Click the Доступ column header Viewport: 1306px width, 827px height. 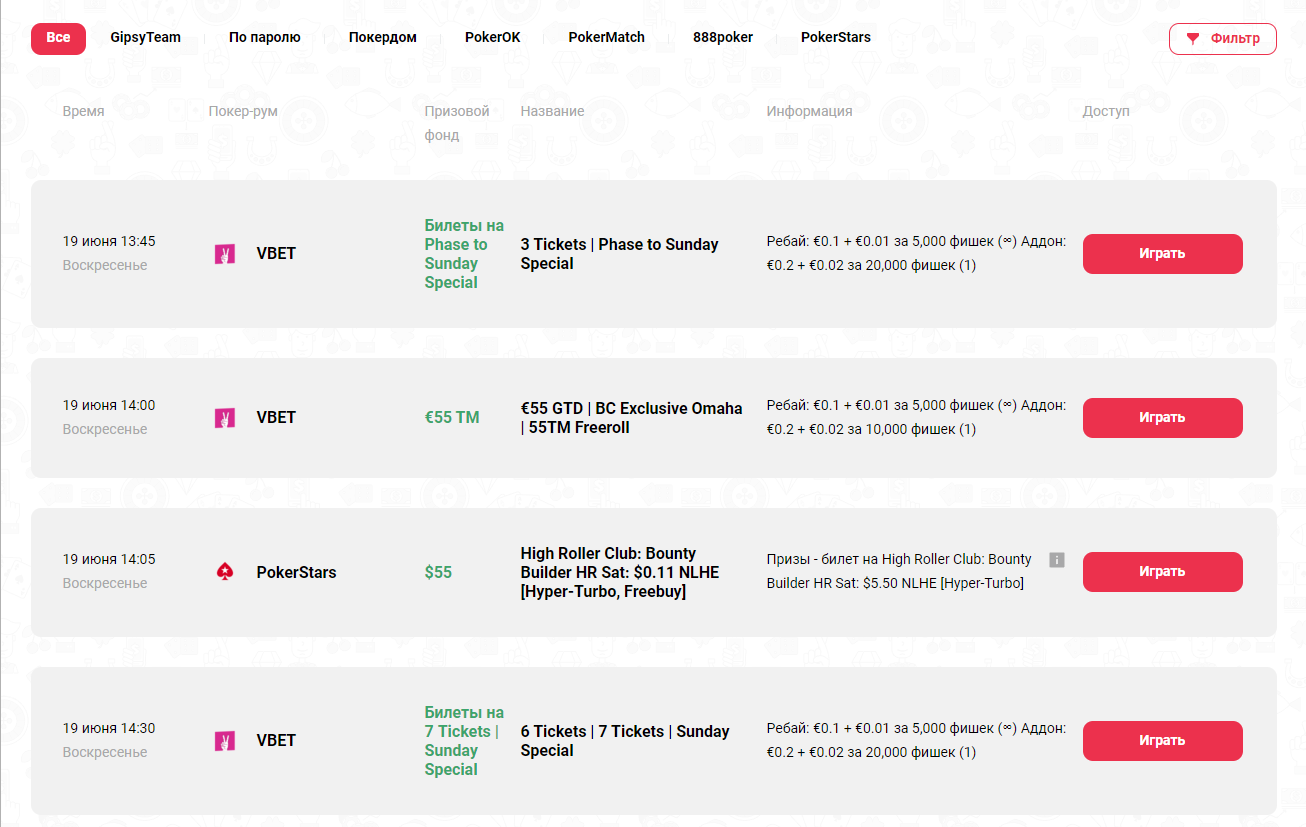(x=1106, y=111)
